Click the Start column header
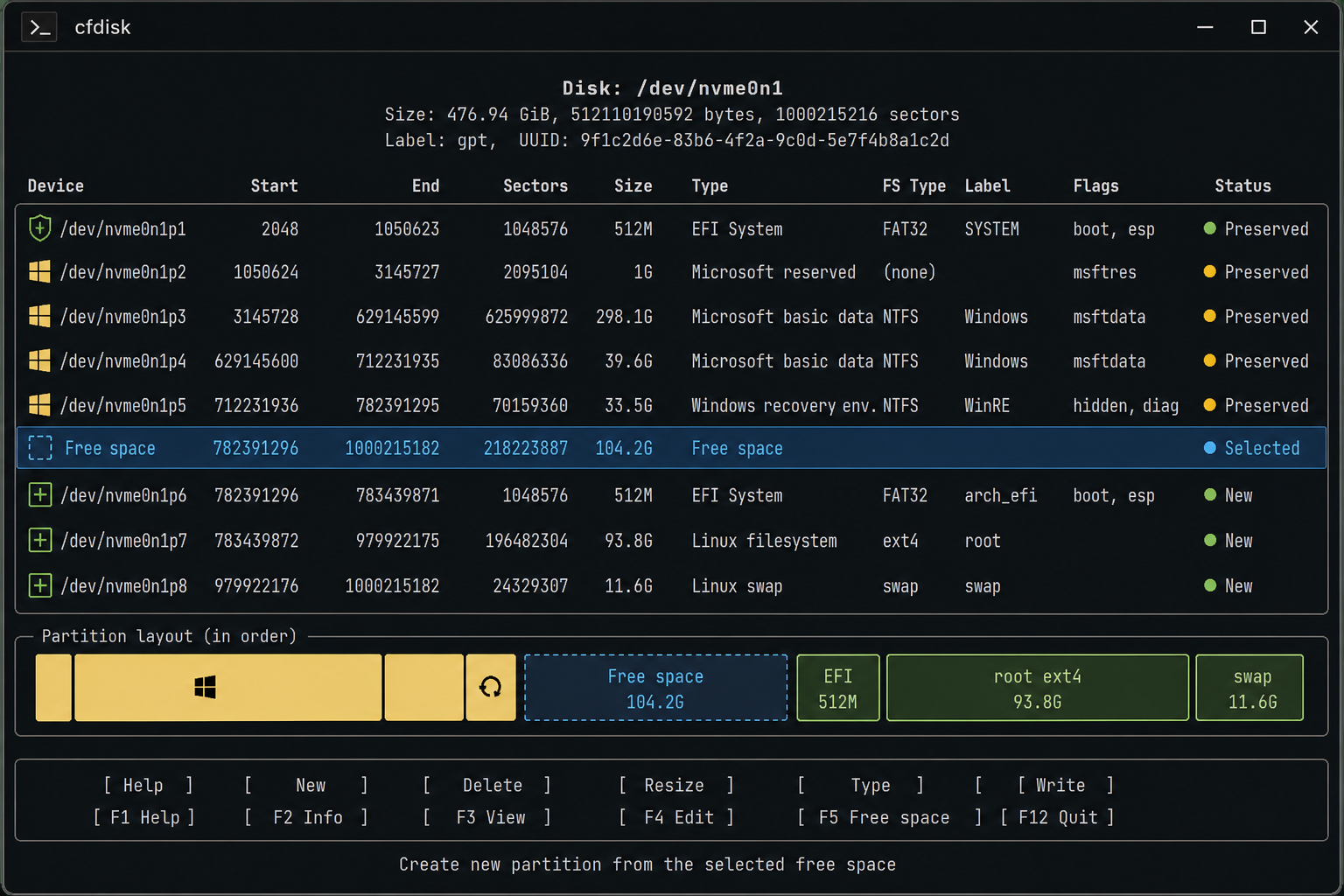 coord(274,185)
